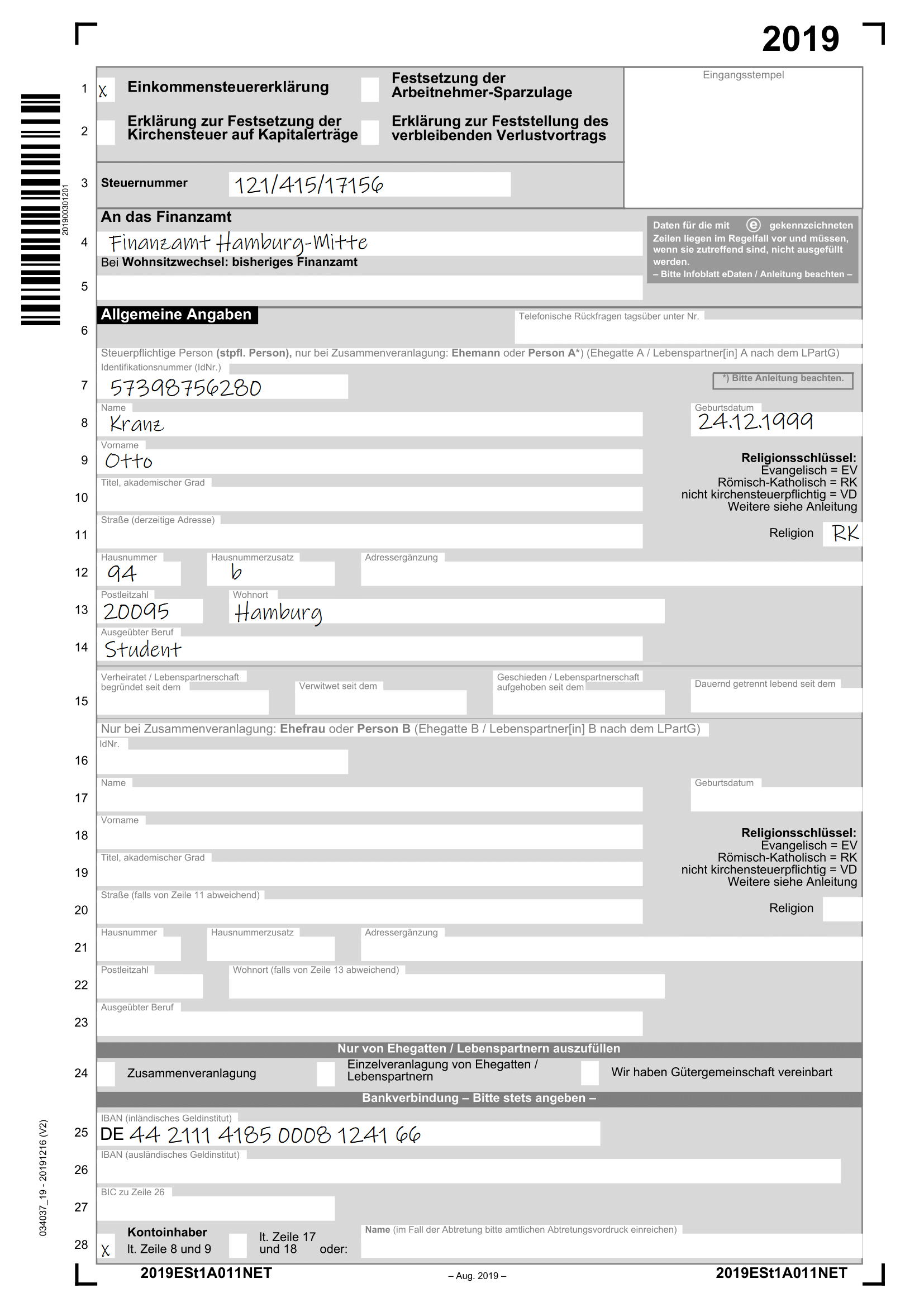
Task: Click Straße falls von Zeile 11 abweichend
Action: 370,912
